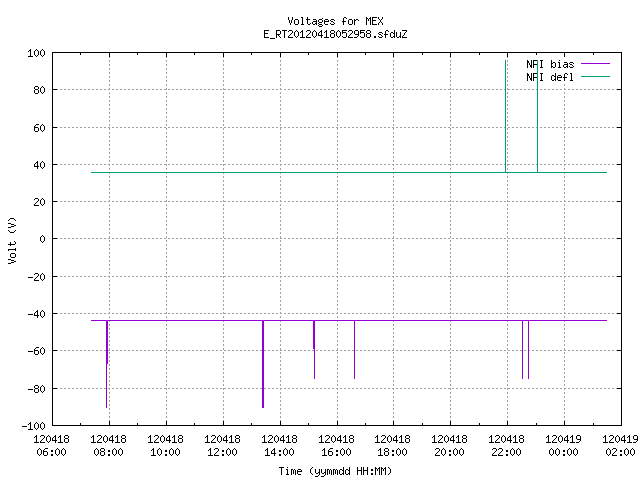
Task: Click the 'NPI bias' legend label
Action: click(x=550, y=64)
